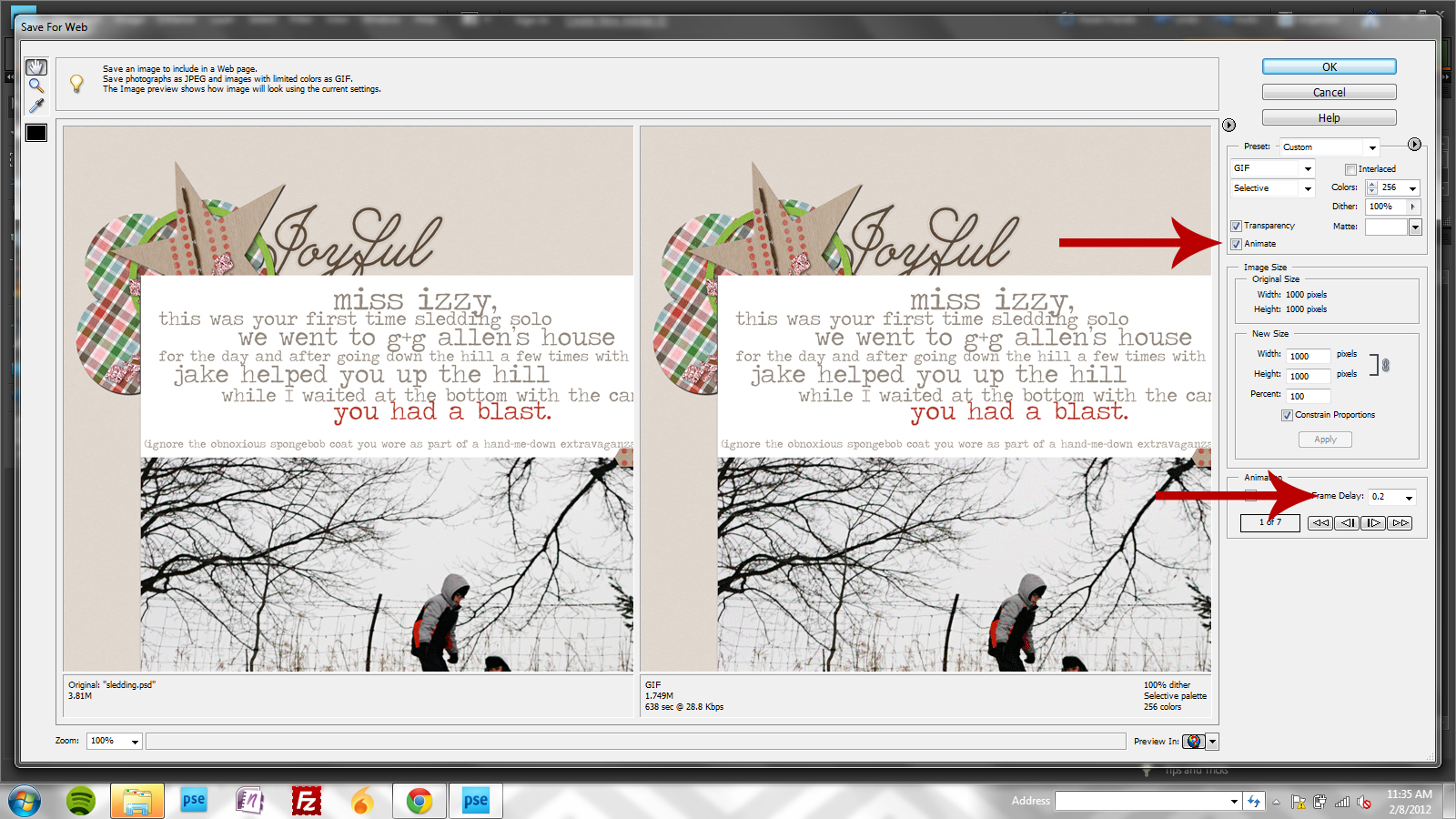Step back one animation frame

pyautogui.click(x=1347, y=522)
